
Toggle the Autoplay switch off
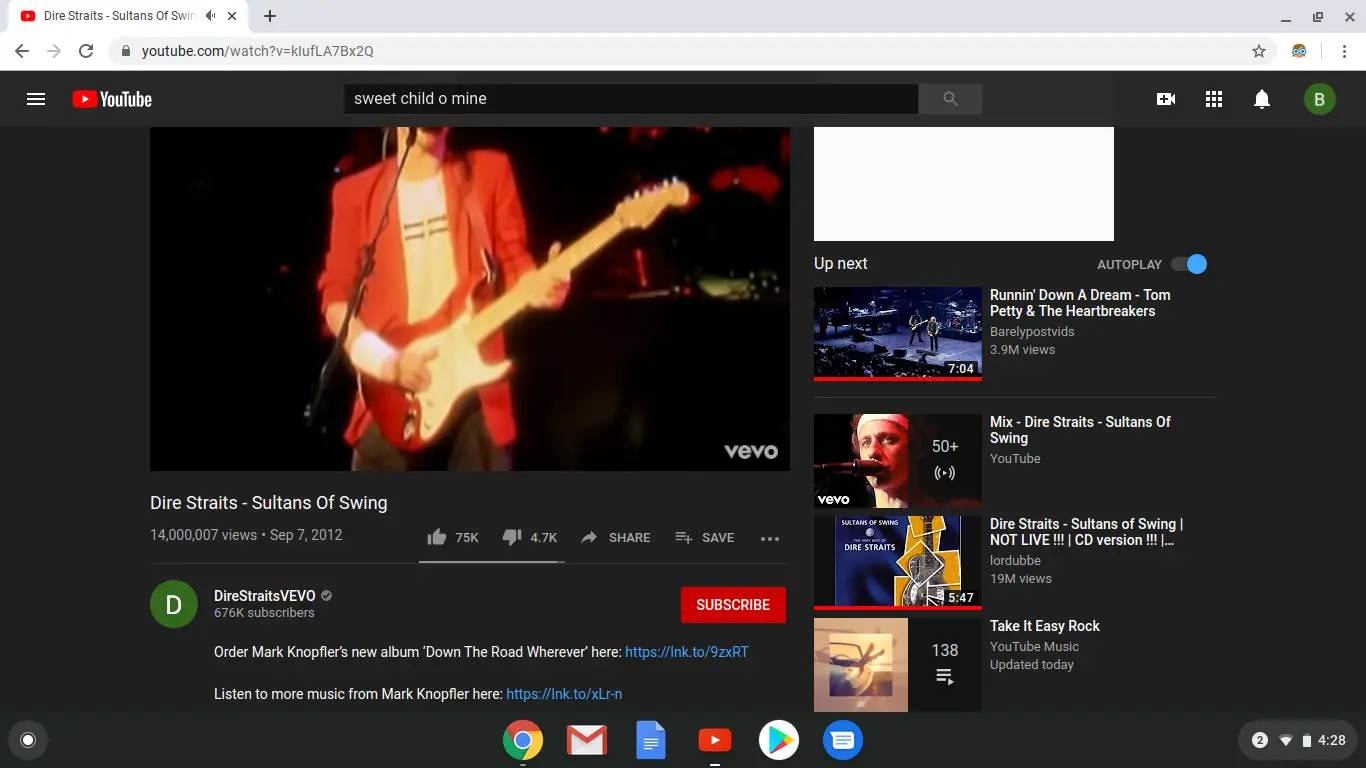1190,264
